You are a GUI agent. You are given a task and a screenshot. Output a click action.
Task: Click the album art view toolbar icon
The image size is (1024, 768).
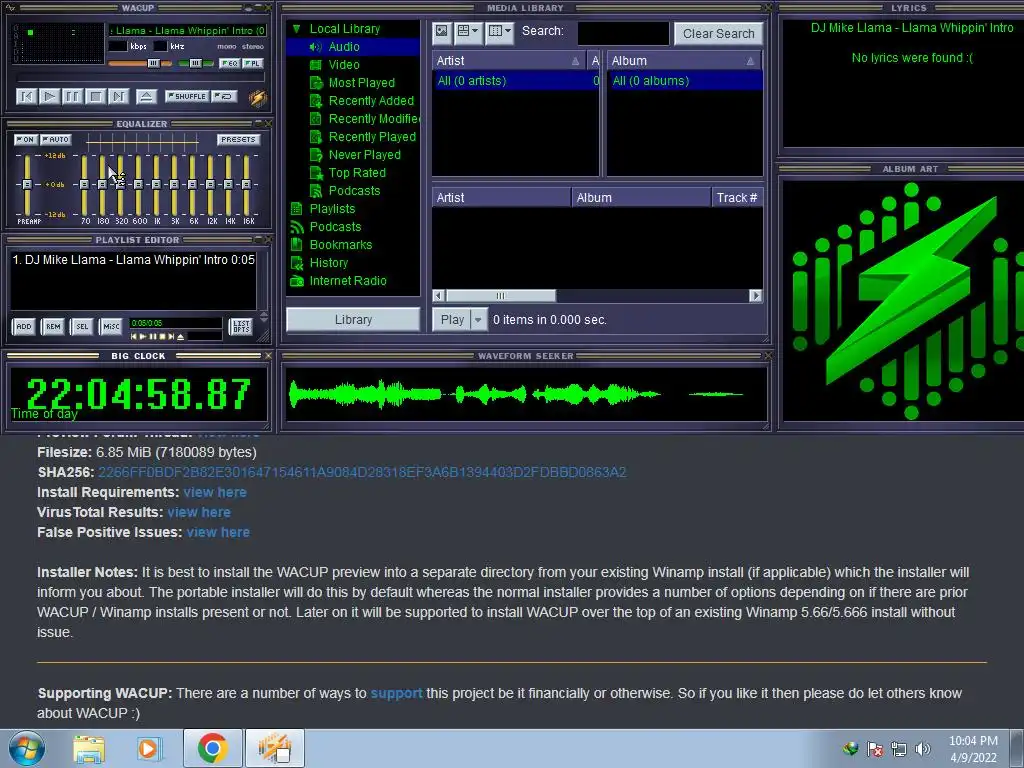(x=442, y=31)
